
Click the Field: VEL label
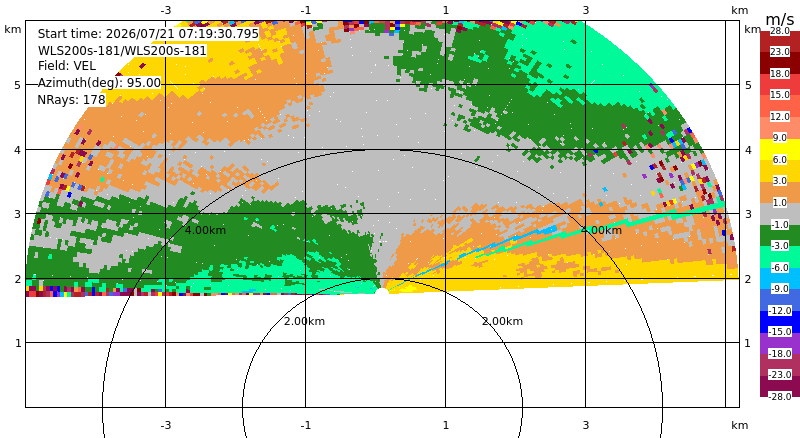click(x=67, y=66)
